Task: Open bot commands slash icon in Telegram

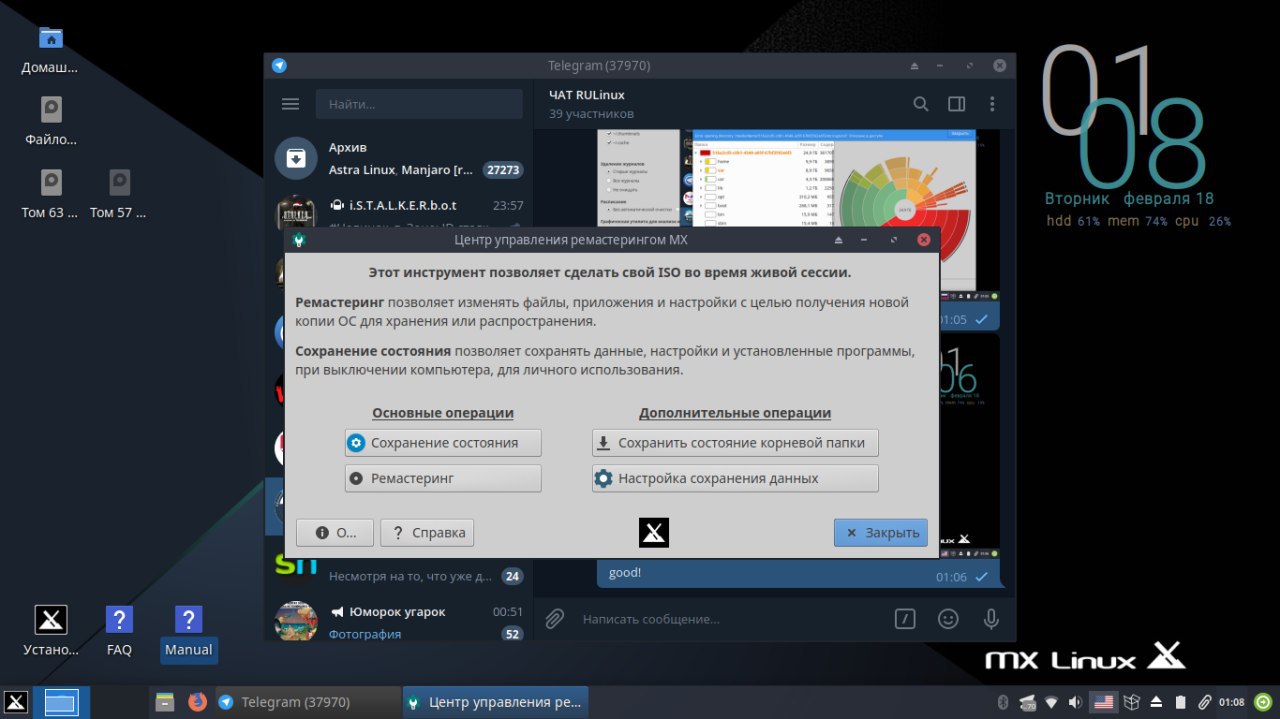Action: tap(904, 619)
